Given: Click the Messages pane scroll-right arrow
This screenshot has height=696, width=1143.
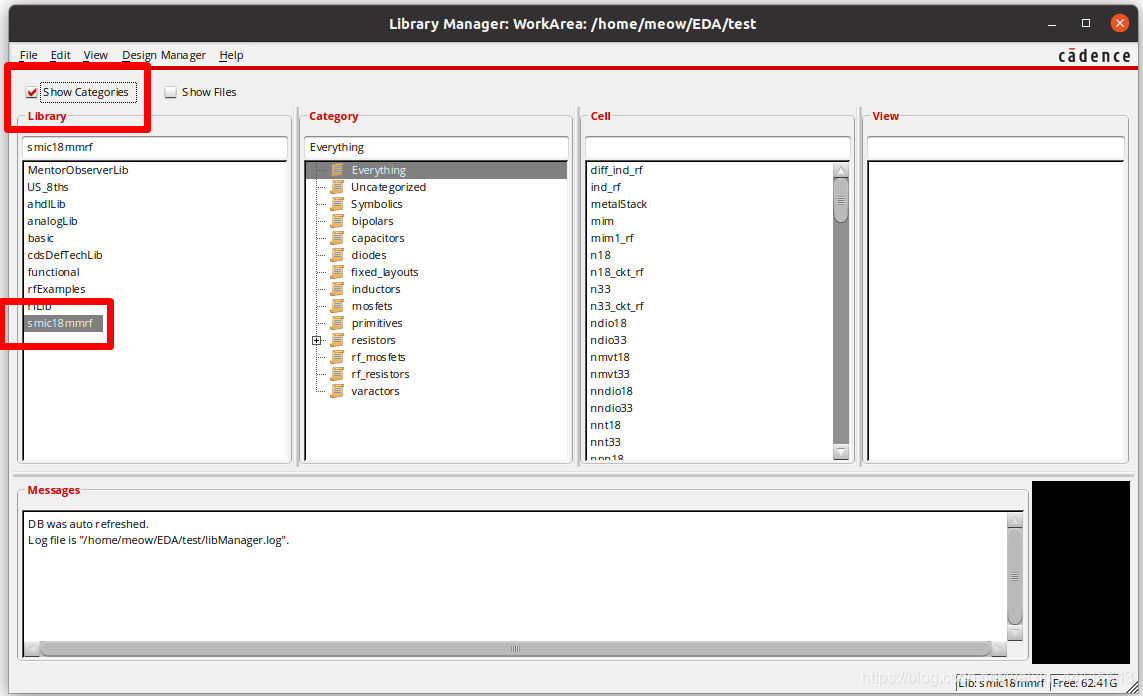Looking at the screenshot, I should pyautogui.click(x=999, y=649).
